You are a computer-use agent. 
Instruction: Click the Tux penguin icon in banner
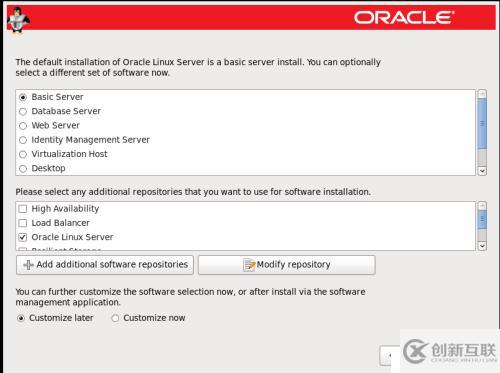pyautogui.click(x=18, y=20)
